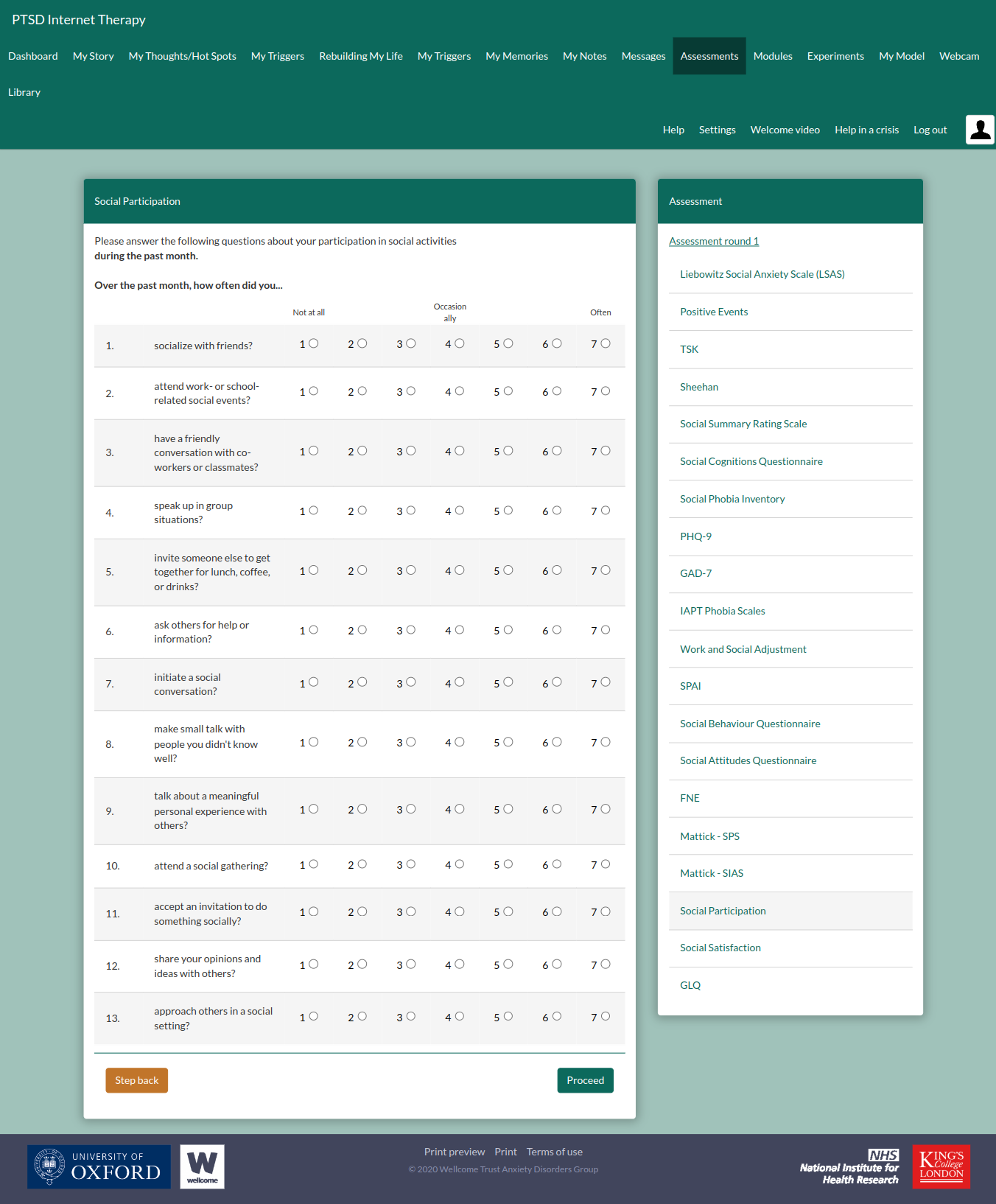This screenshot has height=1204, width=996.
Task: Click Print preview in the footer
Action: [x=454, y=1152]
